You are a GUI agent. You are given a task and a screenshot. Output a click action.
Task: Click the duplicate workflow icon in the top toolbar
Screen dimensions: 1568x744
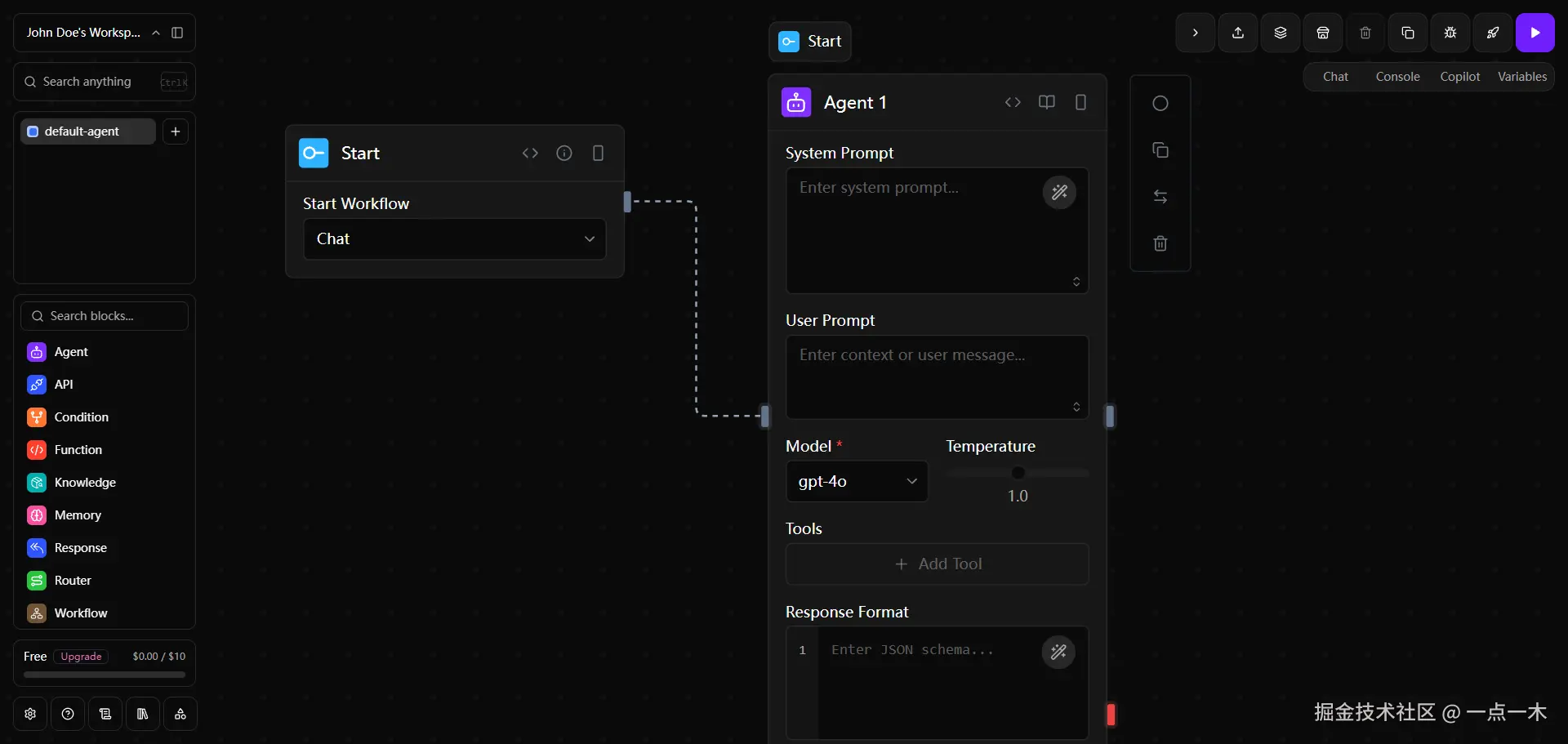pyautogui.click(x=1407, y=33)
